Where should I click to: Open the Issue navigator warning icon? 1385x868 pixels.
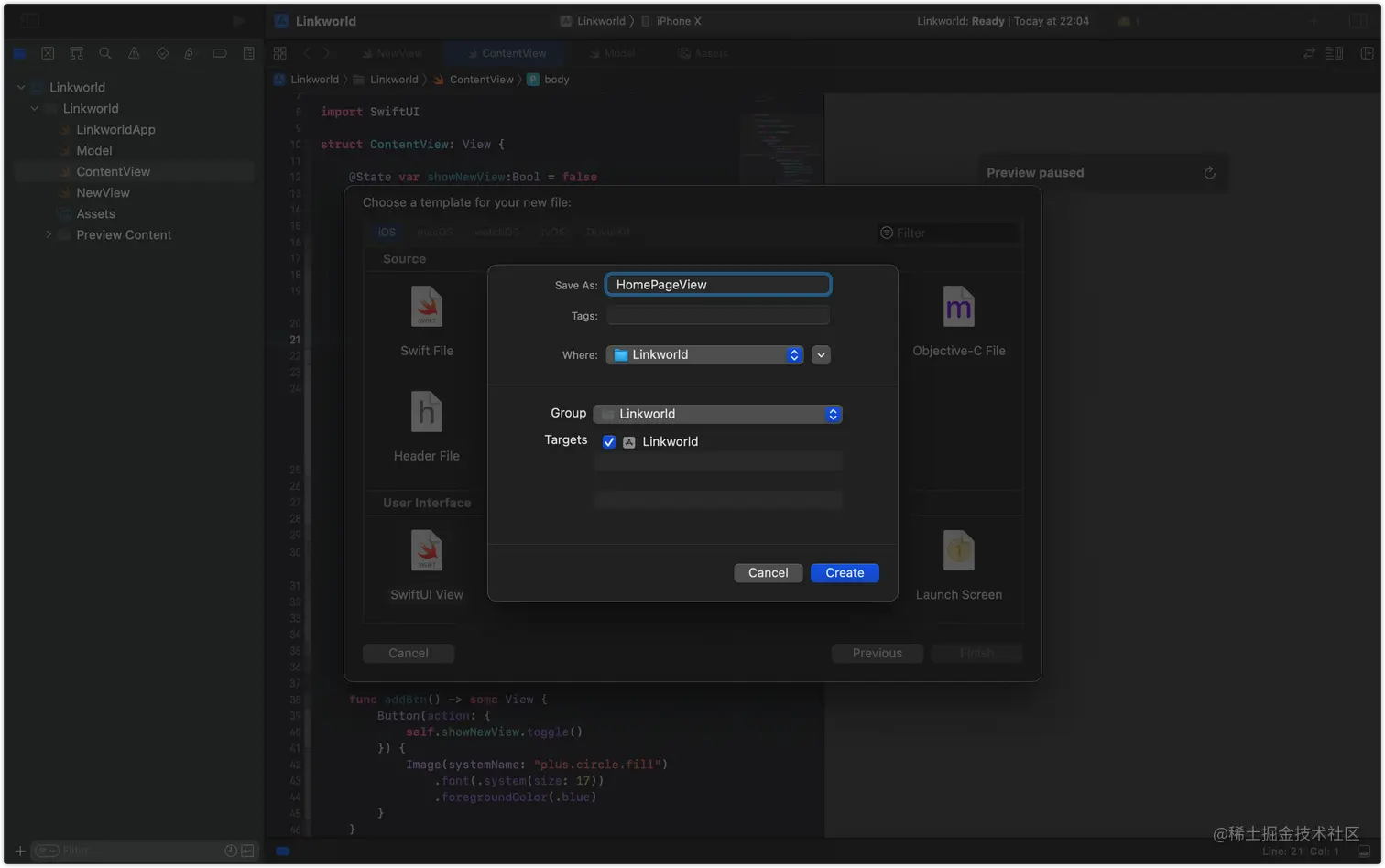(x=134, y=53)
